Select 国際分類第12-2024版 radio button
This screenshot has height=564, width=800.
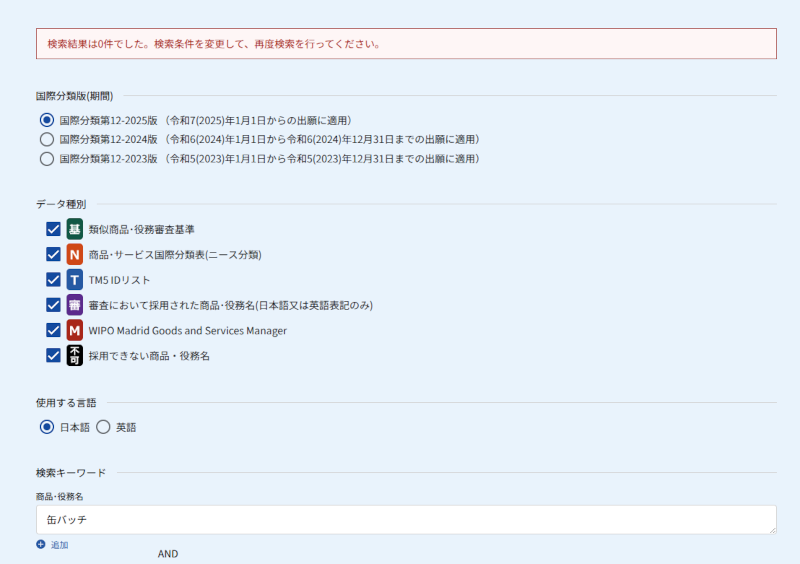coord(46,139)
